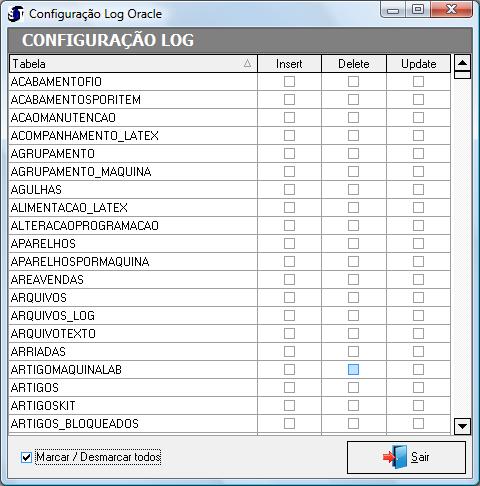The width and height of the screenshot is (480, 486).
Task: Click the vertical scrollbar thumb
Action: point(462,75)
